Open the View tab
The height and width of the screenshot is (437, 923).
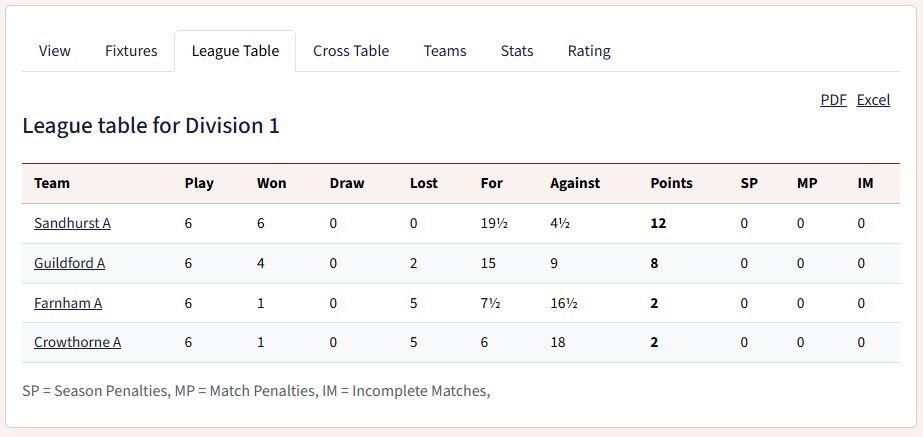[55, 51]
